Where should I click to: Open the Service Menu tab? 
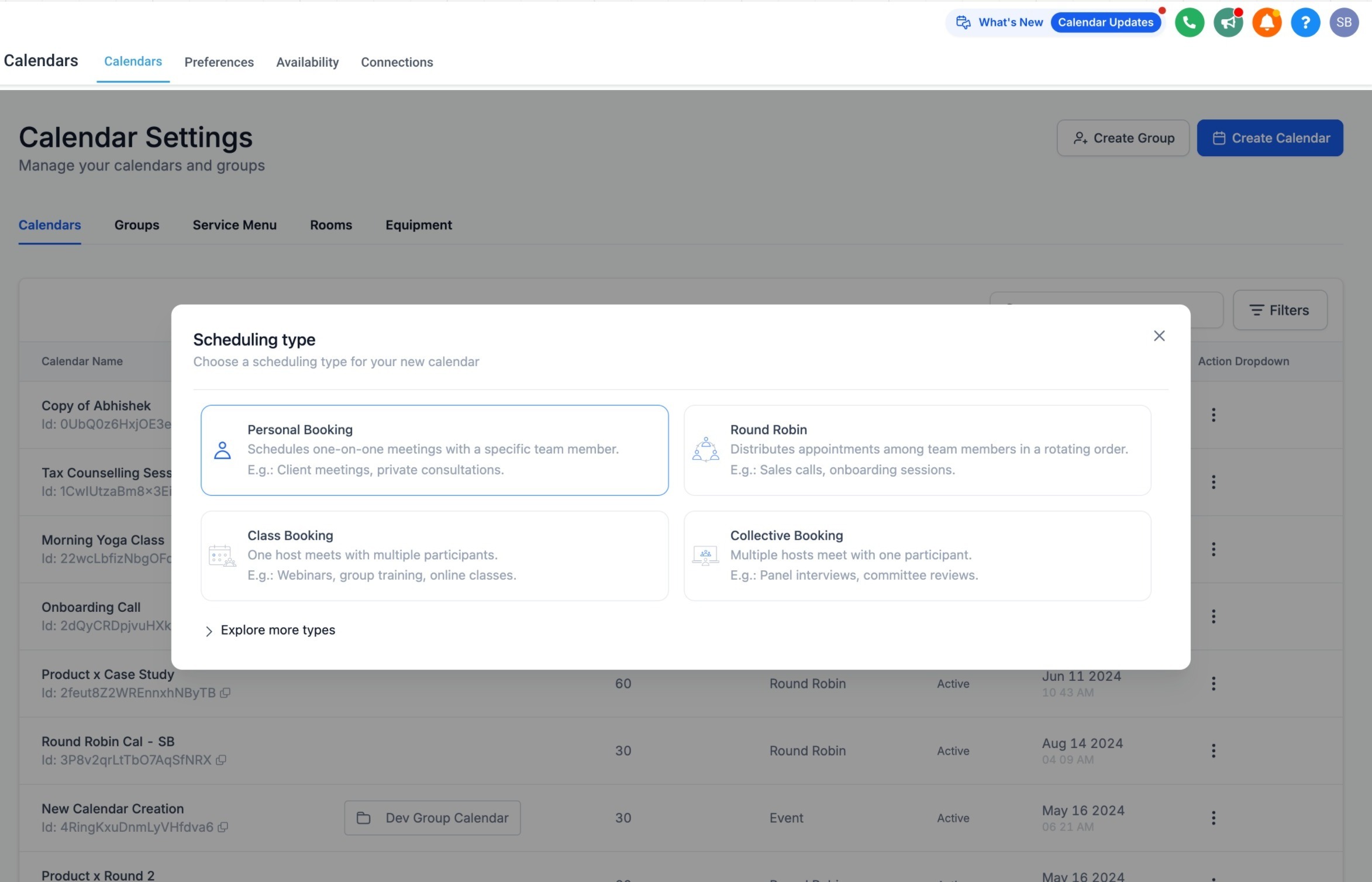pos(235,225)
